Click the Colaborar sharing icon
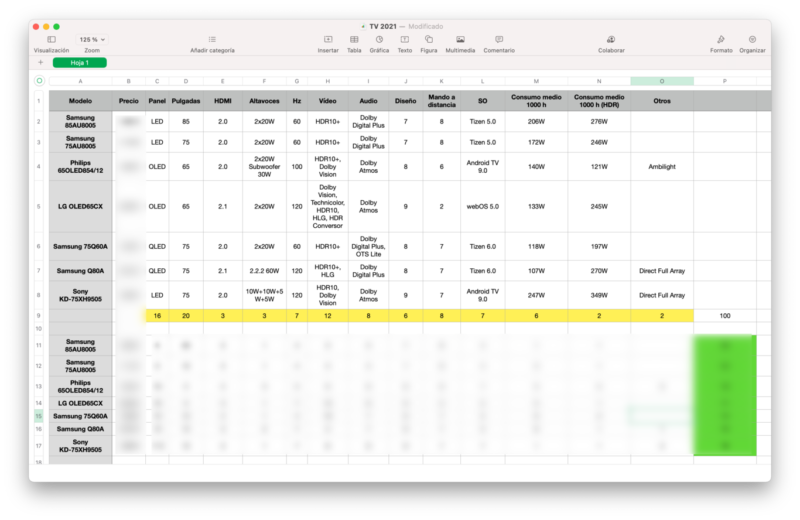 pos(611,40)
